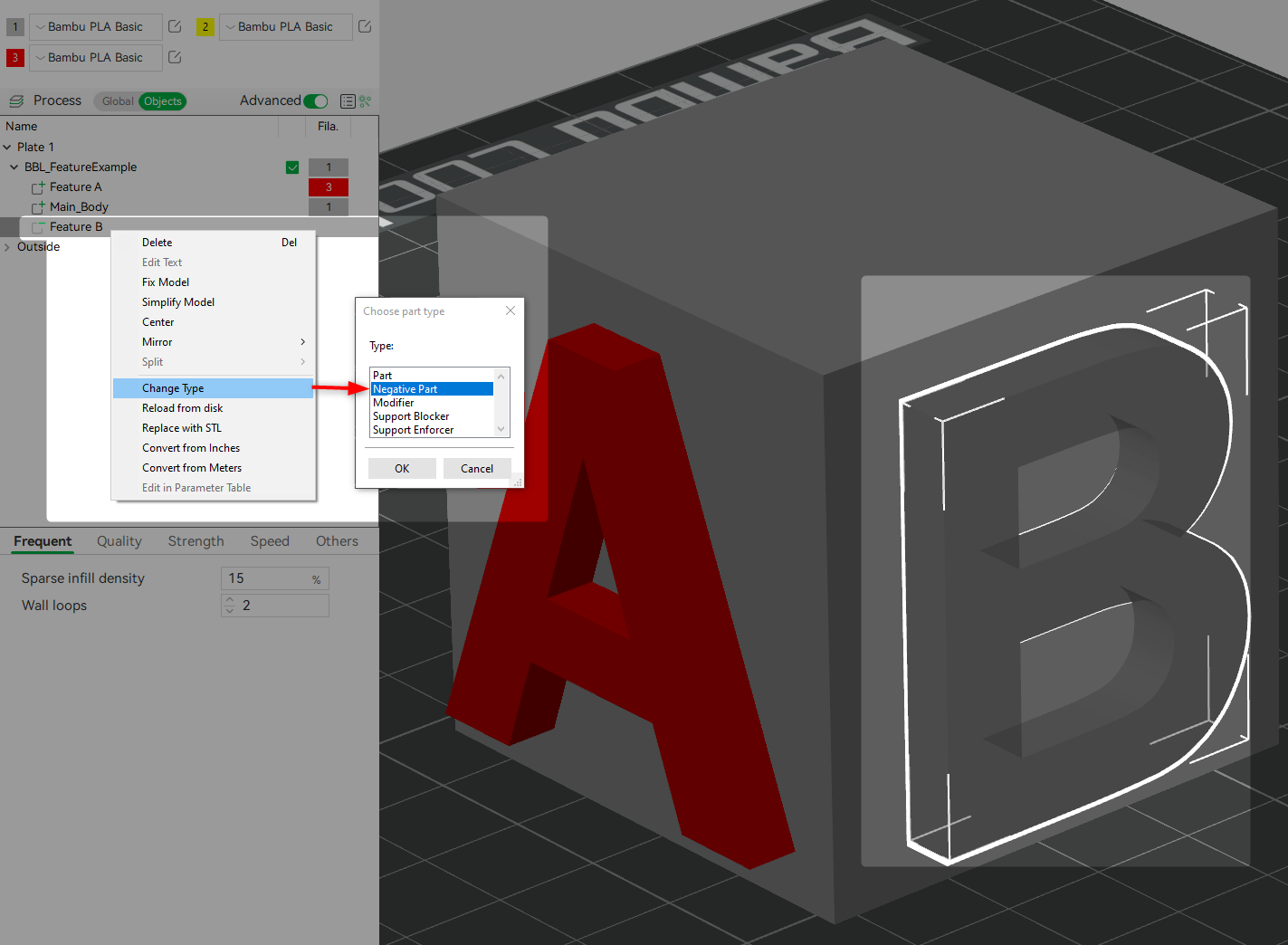Cancel the Choose part type dialog
The image size is (1288, 945).
coord(477,468)
